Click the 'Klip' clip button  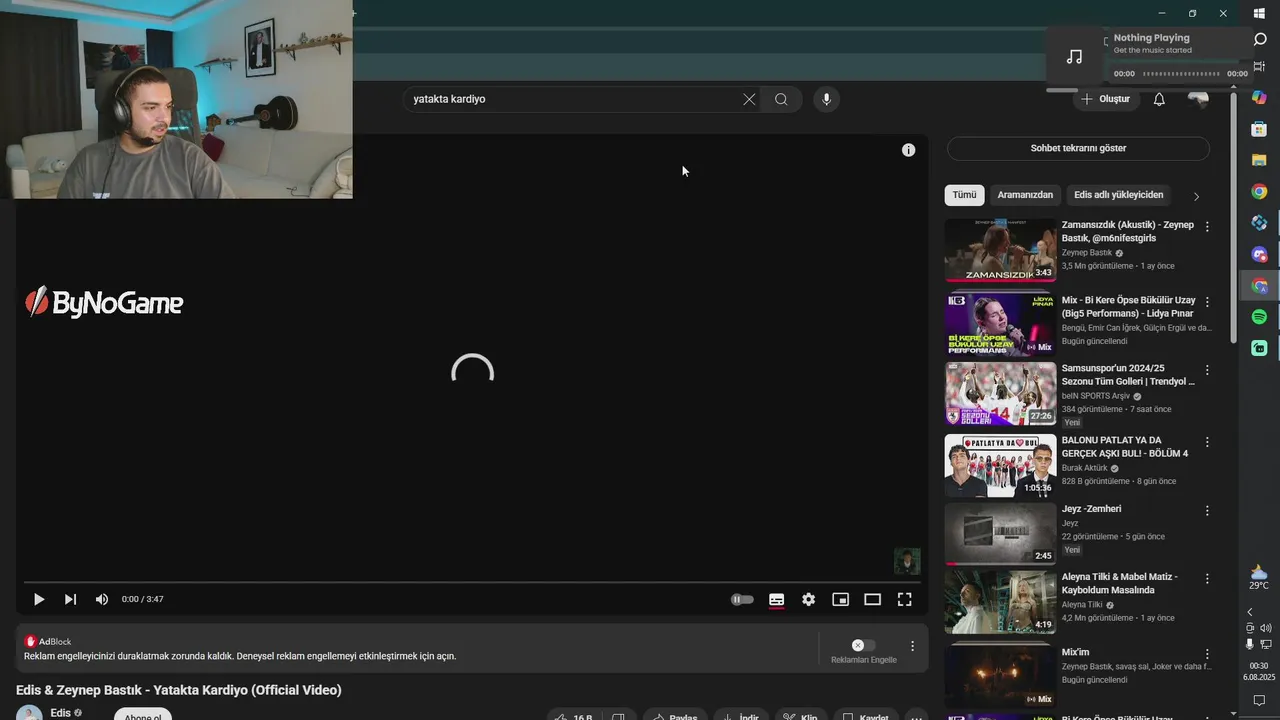pos(800,716)
